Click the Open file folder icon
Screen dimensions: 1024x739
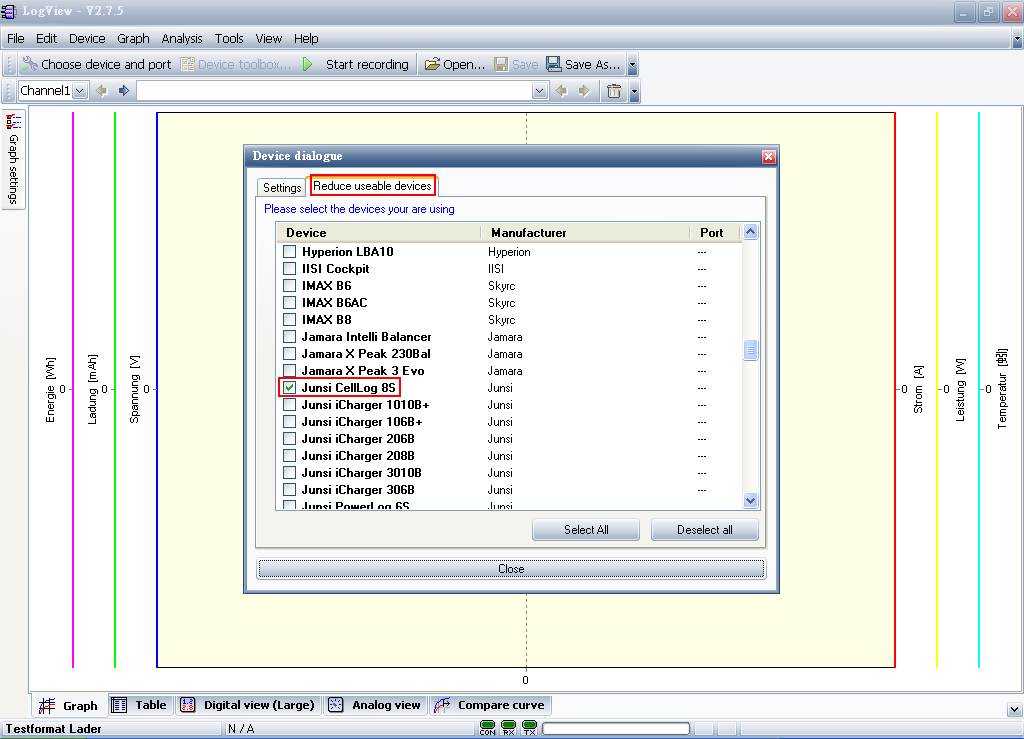coord(432,64)
